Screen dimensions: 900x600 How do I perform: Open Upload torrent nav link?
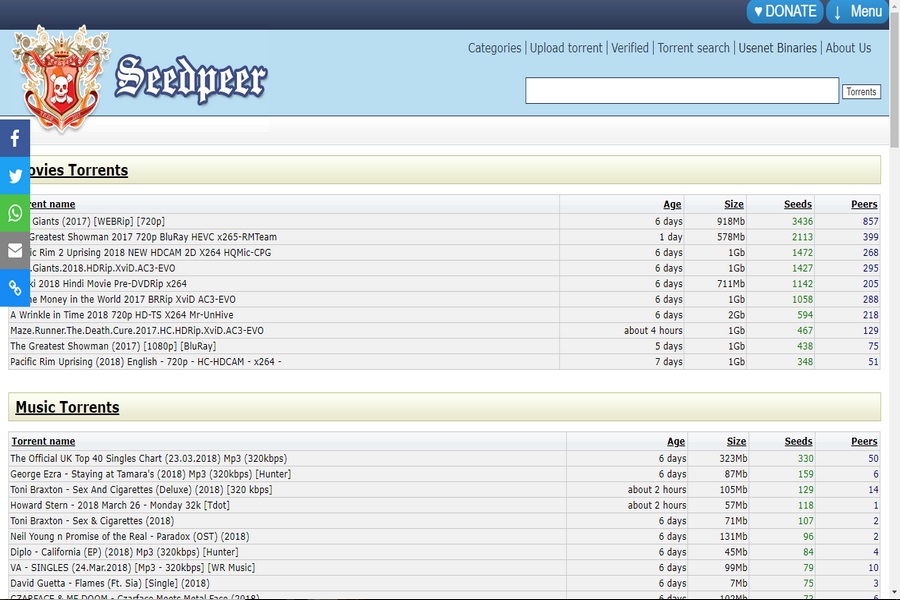point(566,48)
